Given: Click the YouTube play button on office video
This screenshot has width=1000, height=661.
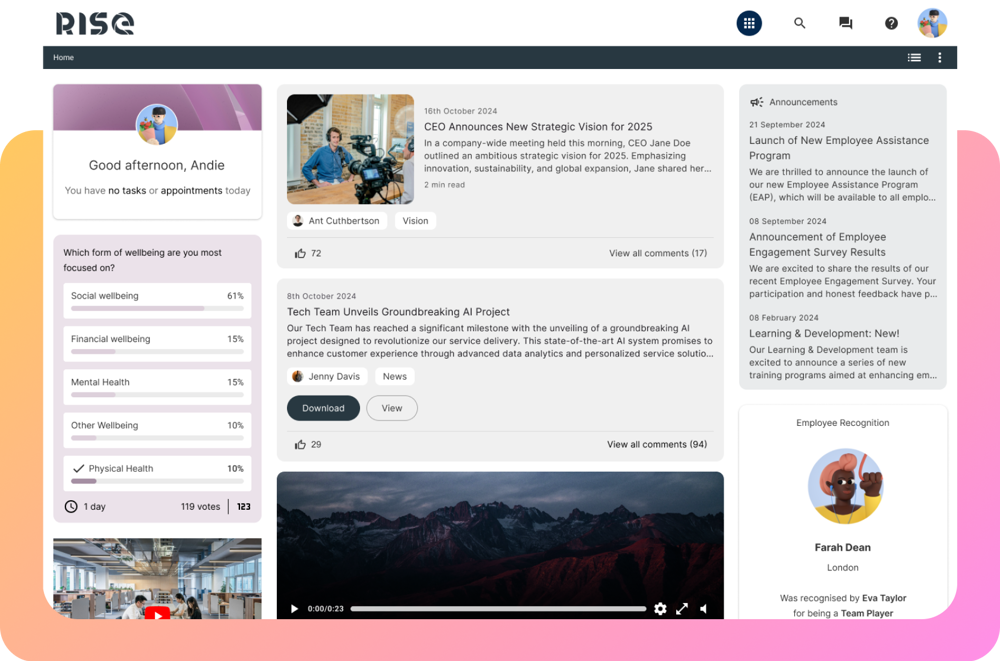Looking at the screenshot, I should [x=157, y=613].
